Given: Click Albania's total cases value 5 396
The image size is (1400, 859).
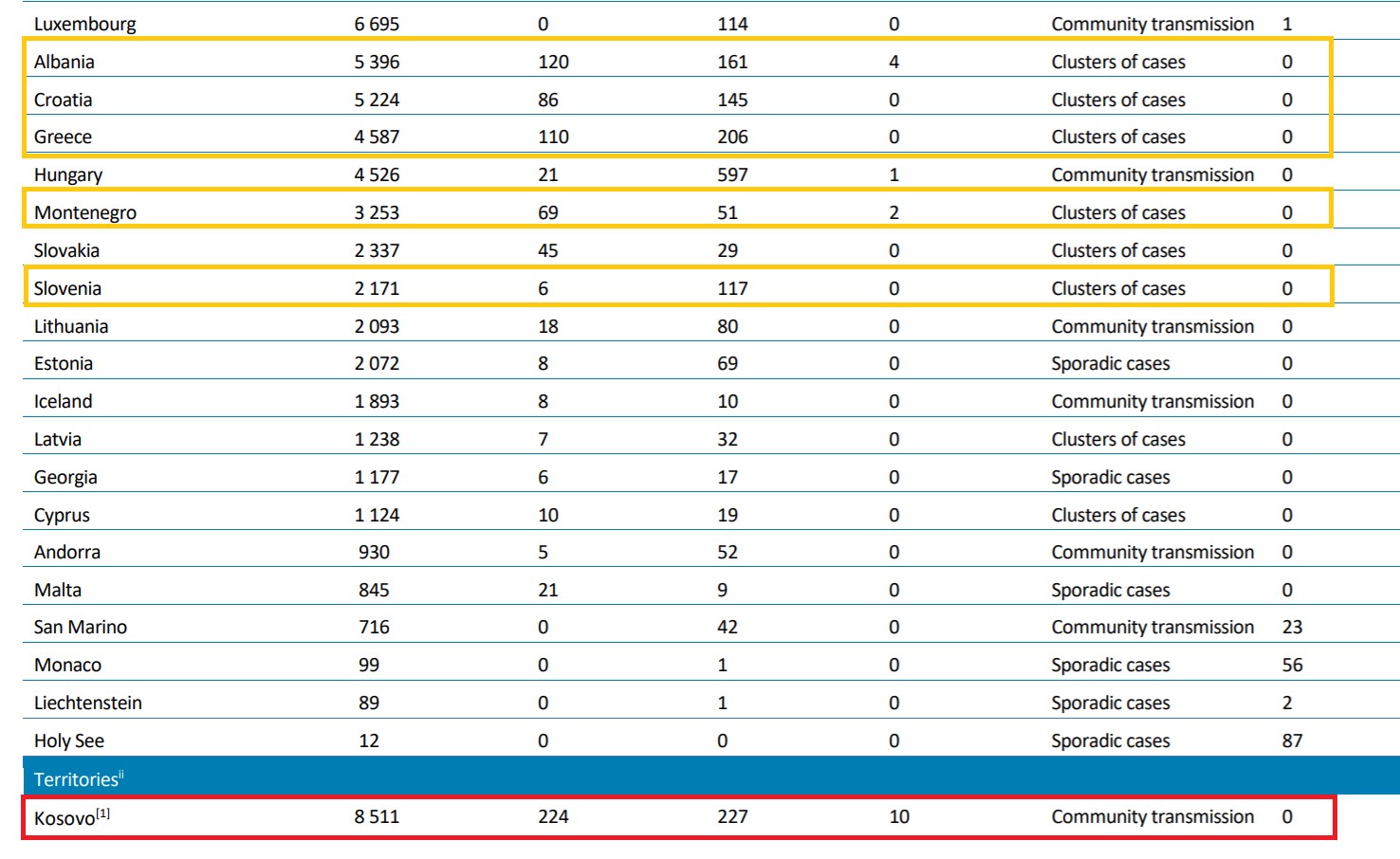Looking at the screenshot, I should tap(377, 62).
